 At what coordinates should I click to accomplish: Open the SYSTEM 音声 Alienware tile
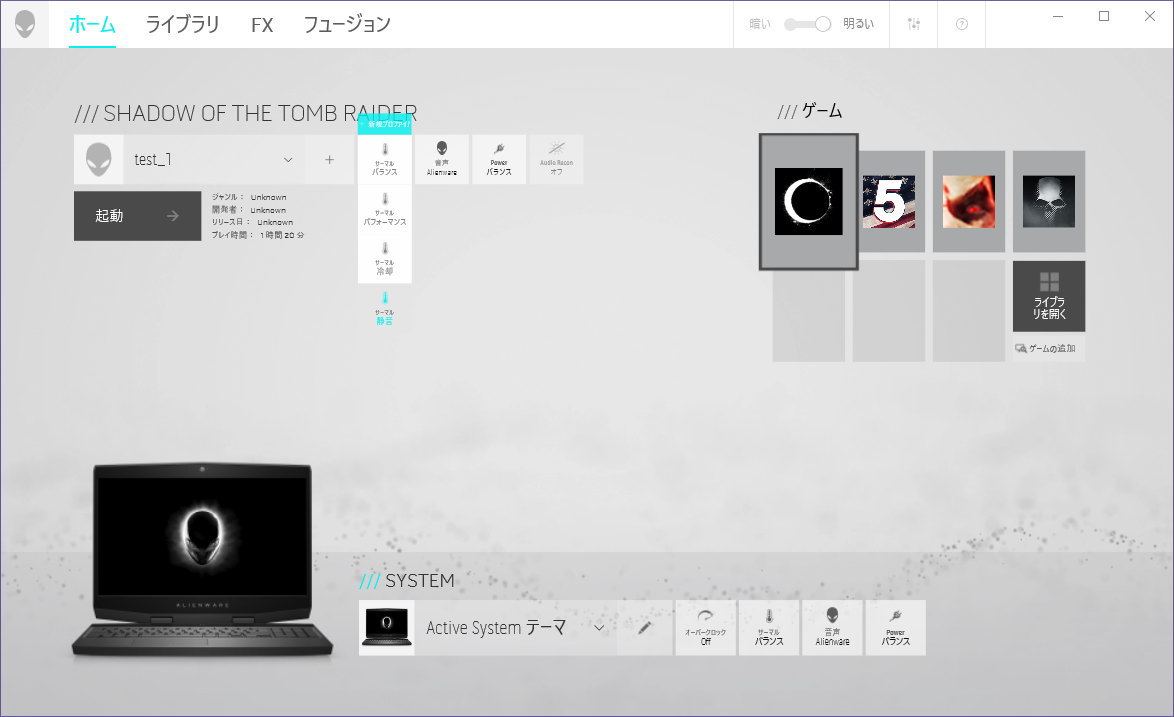pos(833,627)
